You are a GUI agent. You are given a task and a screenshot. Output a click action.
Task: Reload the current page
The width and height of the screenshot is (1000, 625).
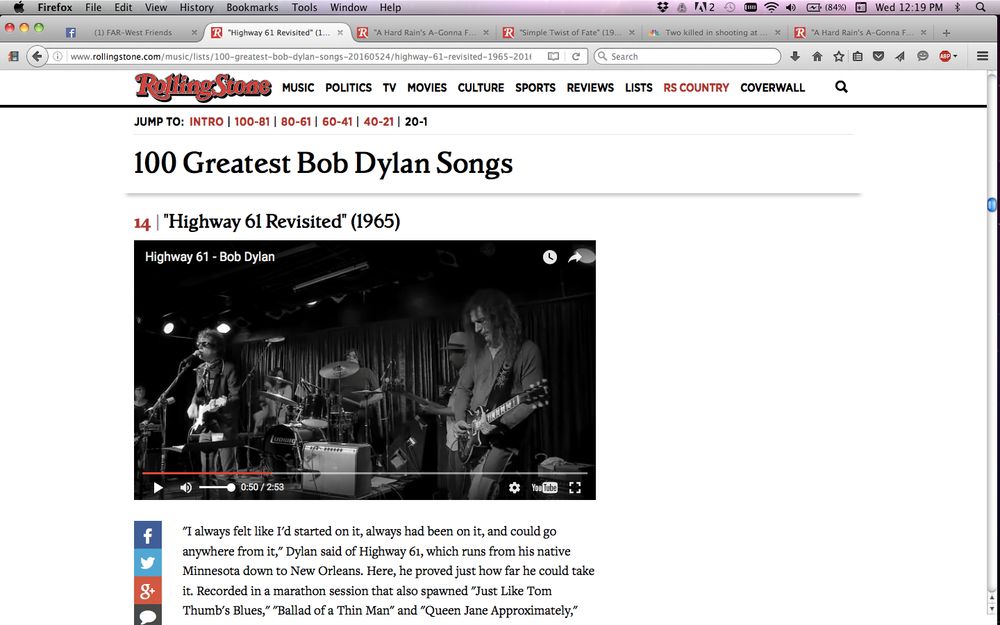click(575, 56)
